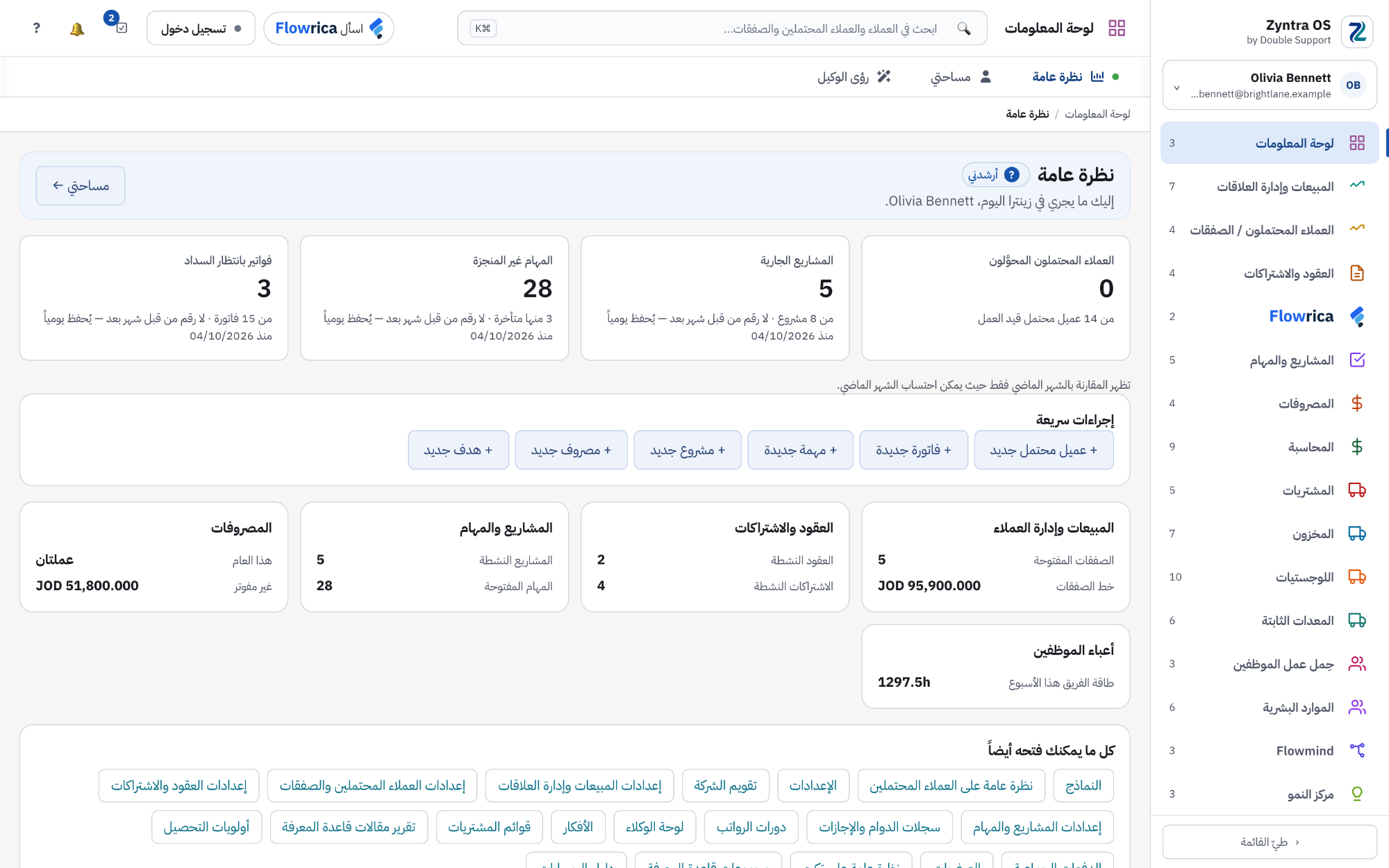Open المشاريع والمهام checkbox icon in sidebar
The image size is (1389, 868).
pos(1357,360)
